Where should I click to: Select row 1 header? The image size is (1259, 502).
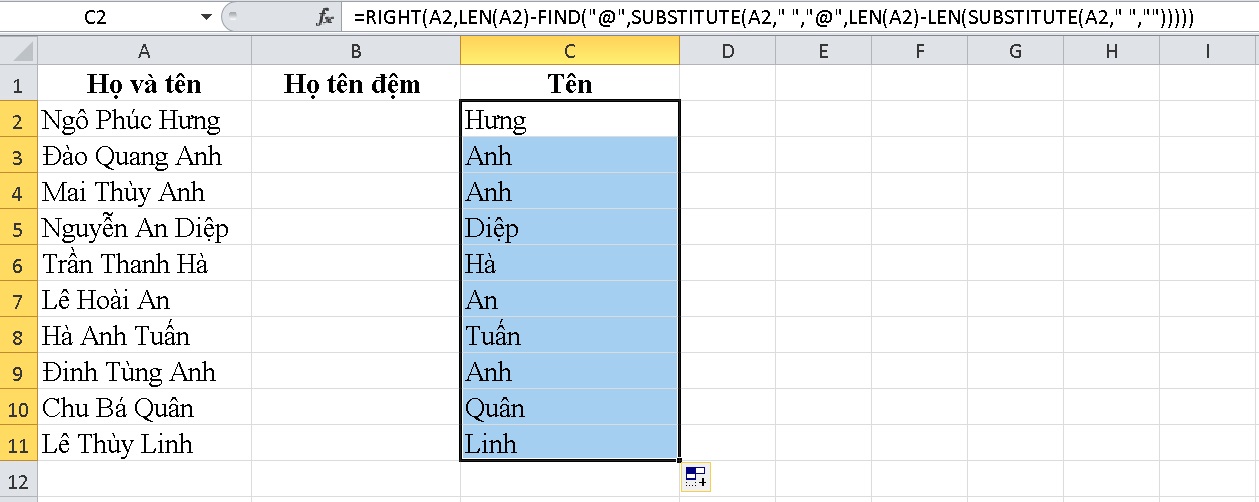click(19, 84)
